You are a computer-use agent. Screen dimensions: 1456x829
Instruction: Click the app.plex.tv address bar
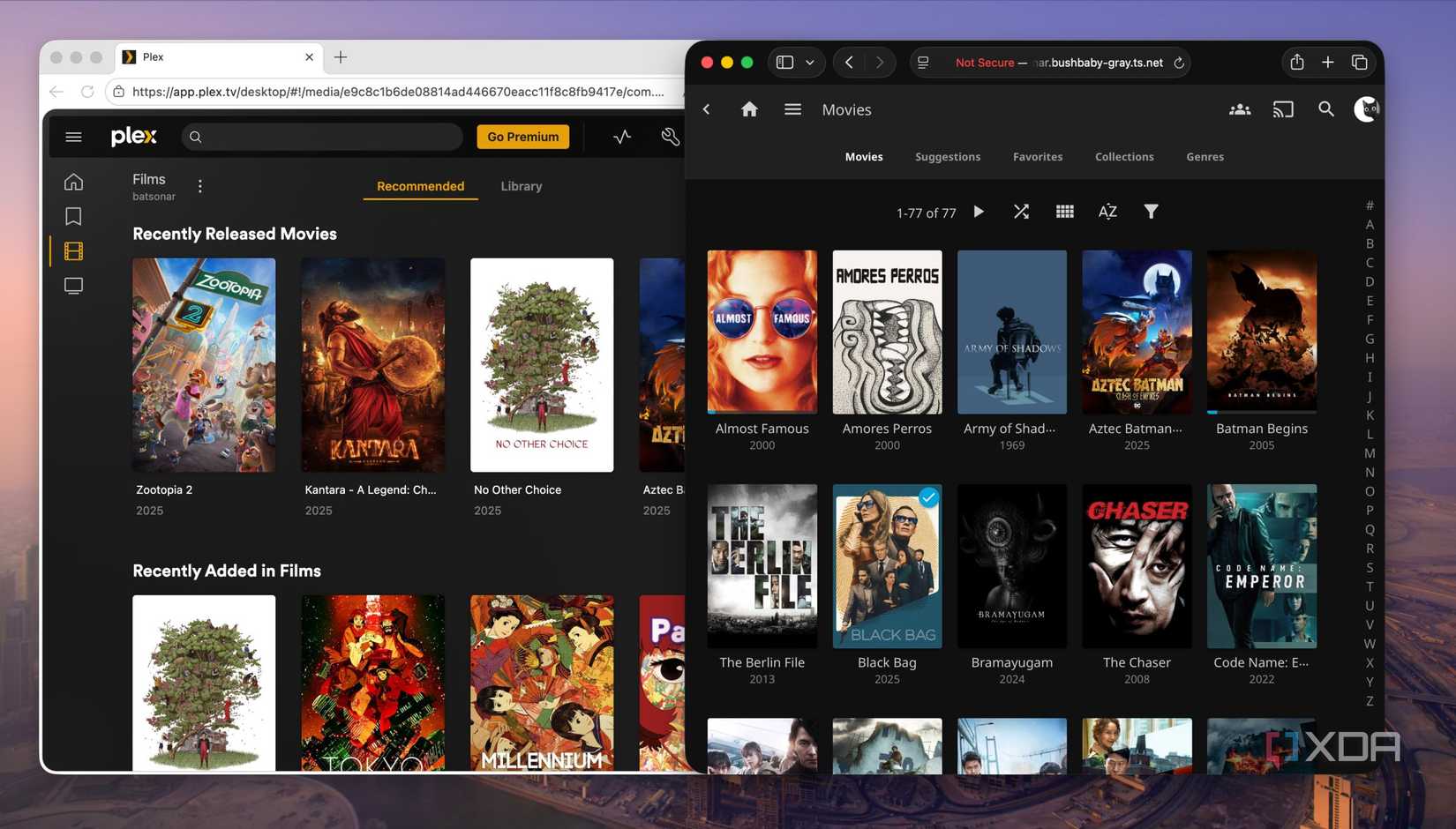click(397, 91)
